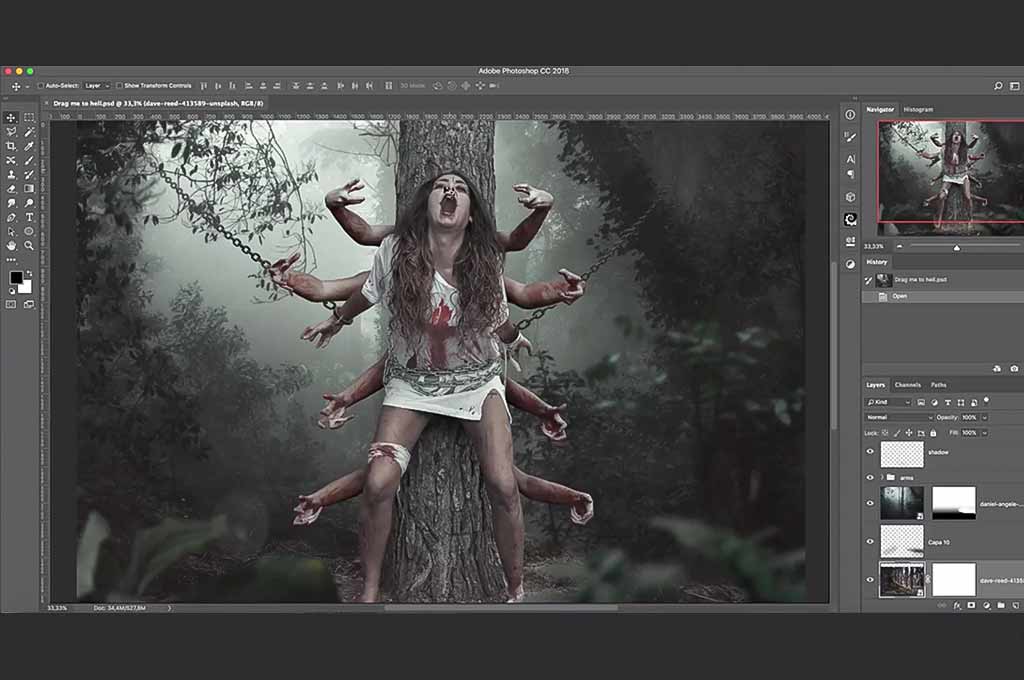
Task: Hide the arms group eye icon
Action: click(x=870, y=478)
